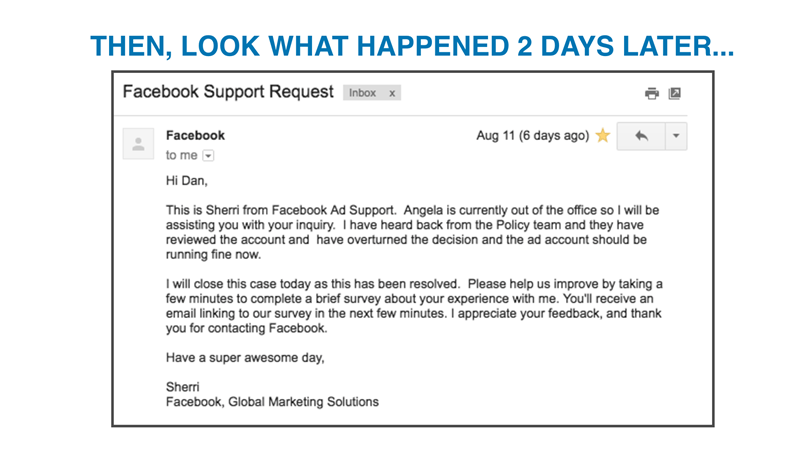Click the sender name Facebook
This screenshot has height=458, width=800.
coord(195,135)
